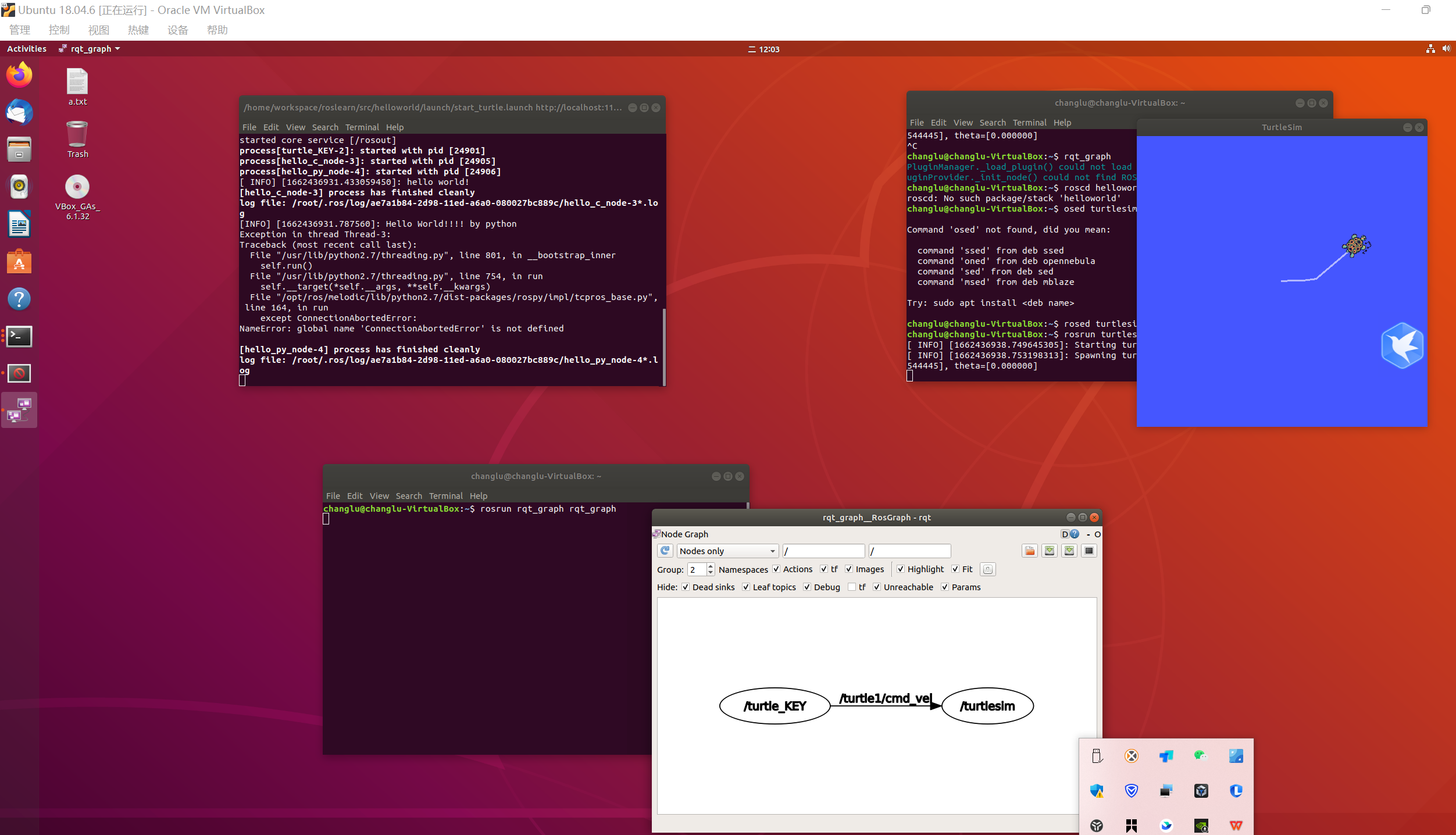The height and width of the screenshot is (835, 1456).
Task: Open NVIDIA update tray icon
Action: coord(1201,826)
